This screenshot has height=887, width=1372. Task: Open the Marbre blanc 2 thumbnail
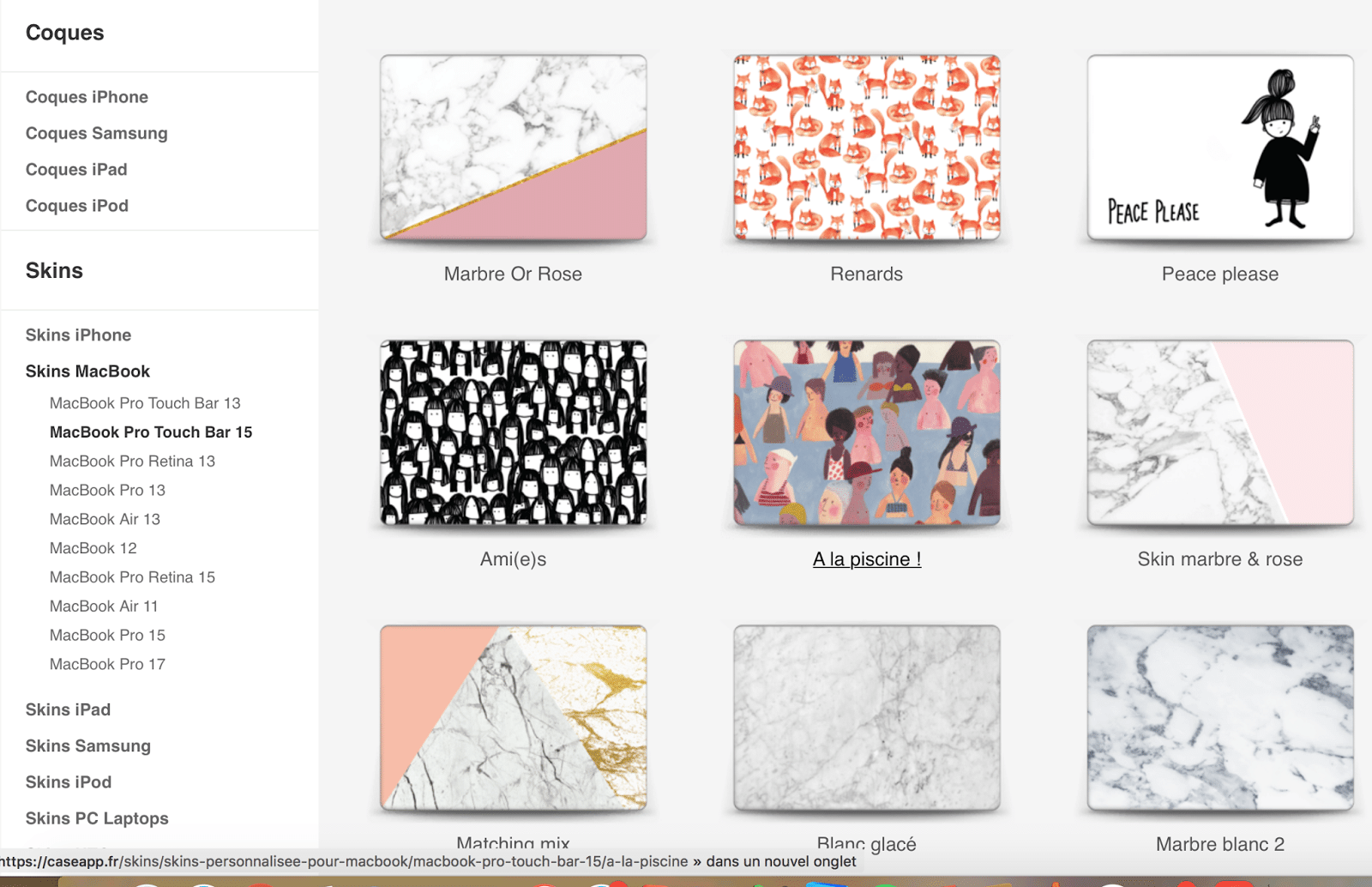pyautogui.click(x=1219, y=717)
